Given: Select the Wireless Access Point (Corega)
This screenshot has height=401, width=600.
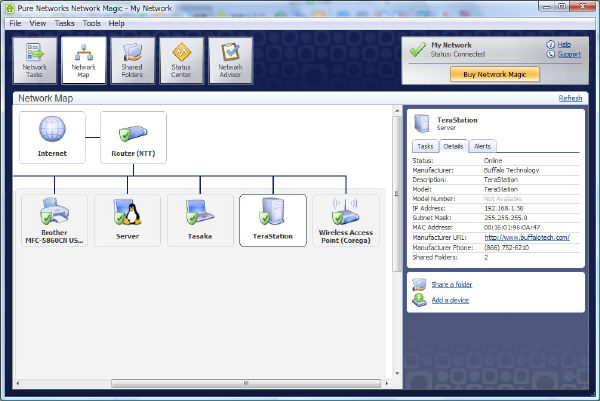Looking at the screenshot, I should coord(346,220).
